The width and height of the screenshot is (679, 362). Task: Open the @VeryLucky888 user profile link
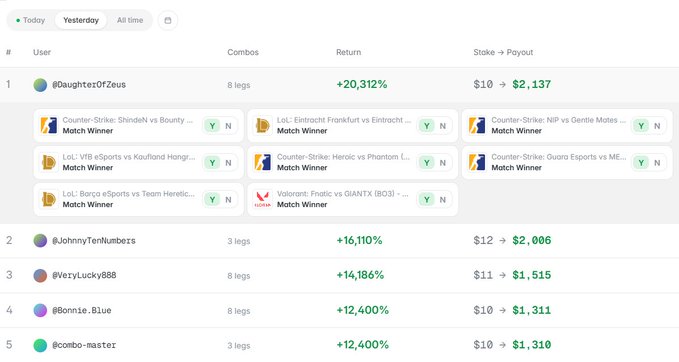[x=84, y=275]
